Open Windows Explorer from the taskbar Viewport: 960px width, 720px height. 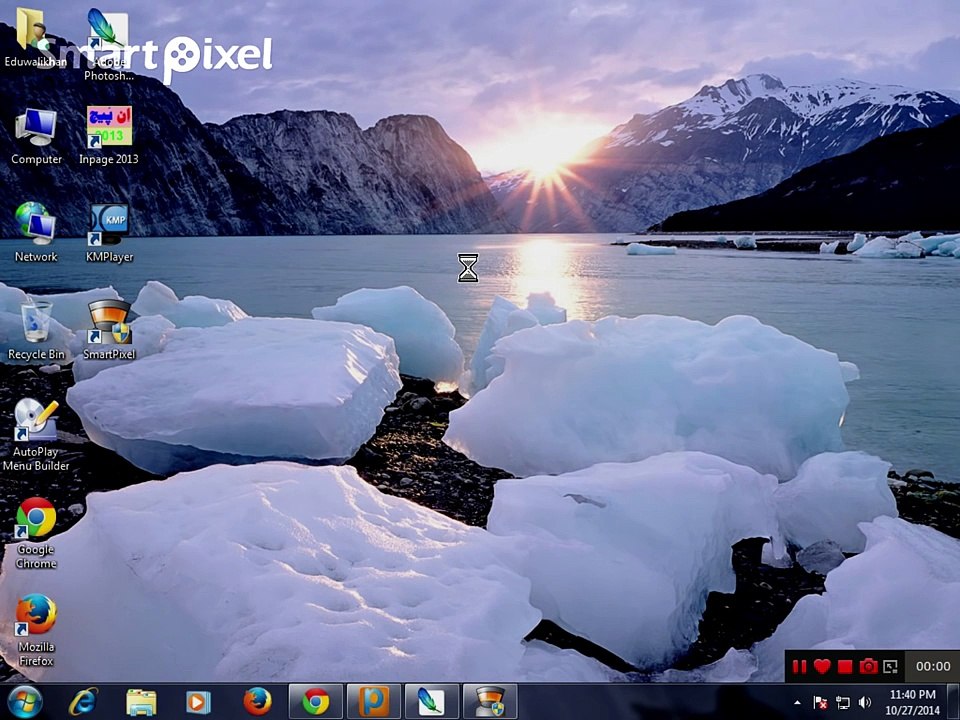pyautogui.click(x=141, y=702)
